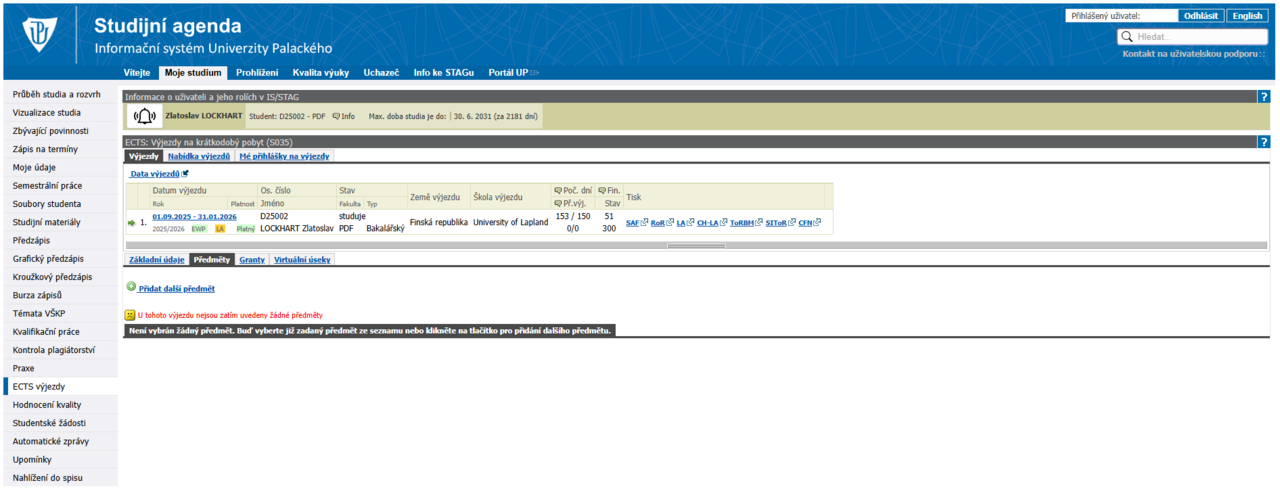Open help for the ECTS výjezdy panel
The height and width of the screenshot is (491, 1280).
(1263, 142)
